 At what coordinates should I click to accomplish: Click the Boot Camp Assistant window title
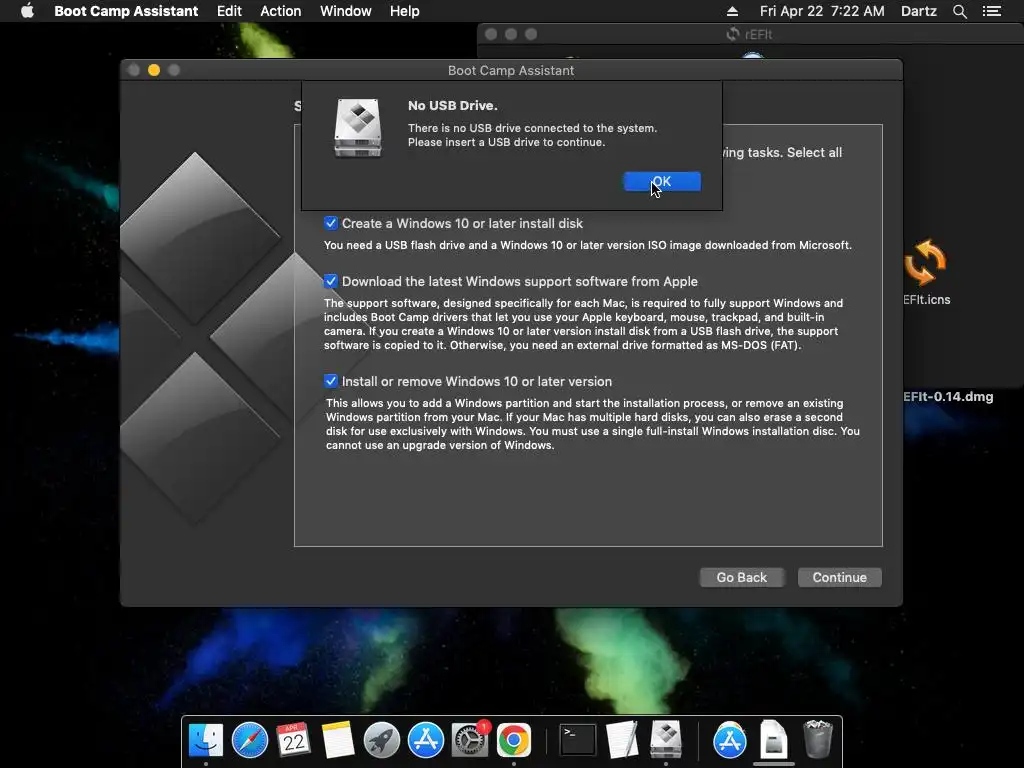pos(511,71)
